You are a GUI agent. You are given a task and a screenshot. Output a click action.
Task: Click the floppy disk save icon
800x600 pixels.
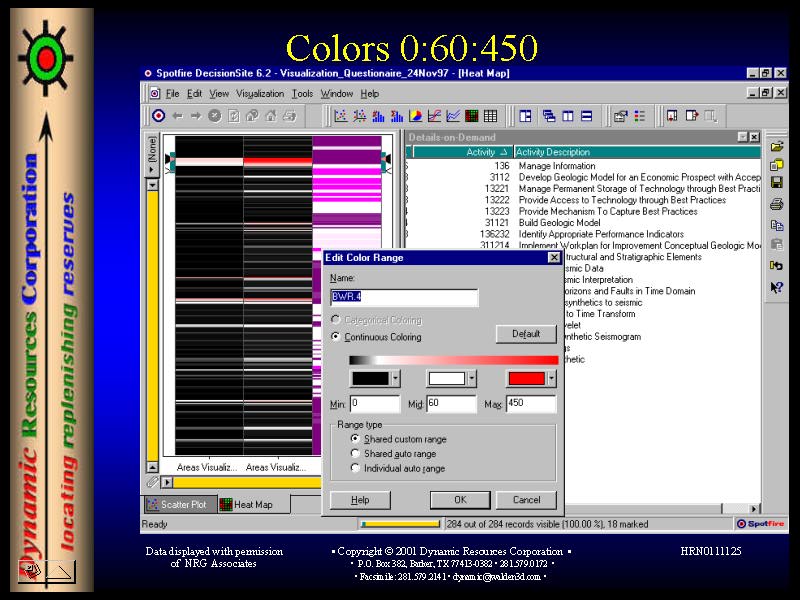(777, 183)
